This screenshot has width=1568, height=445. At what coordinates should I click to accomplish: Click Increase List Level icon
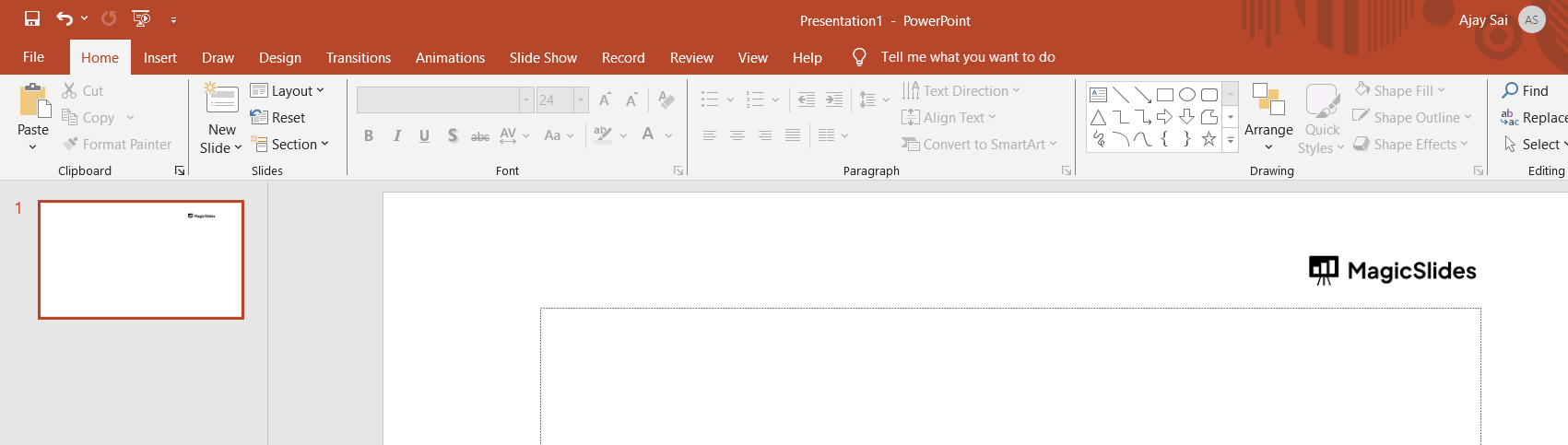click(834, 100)
